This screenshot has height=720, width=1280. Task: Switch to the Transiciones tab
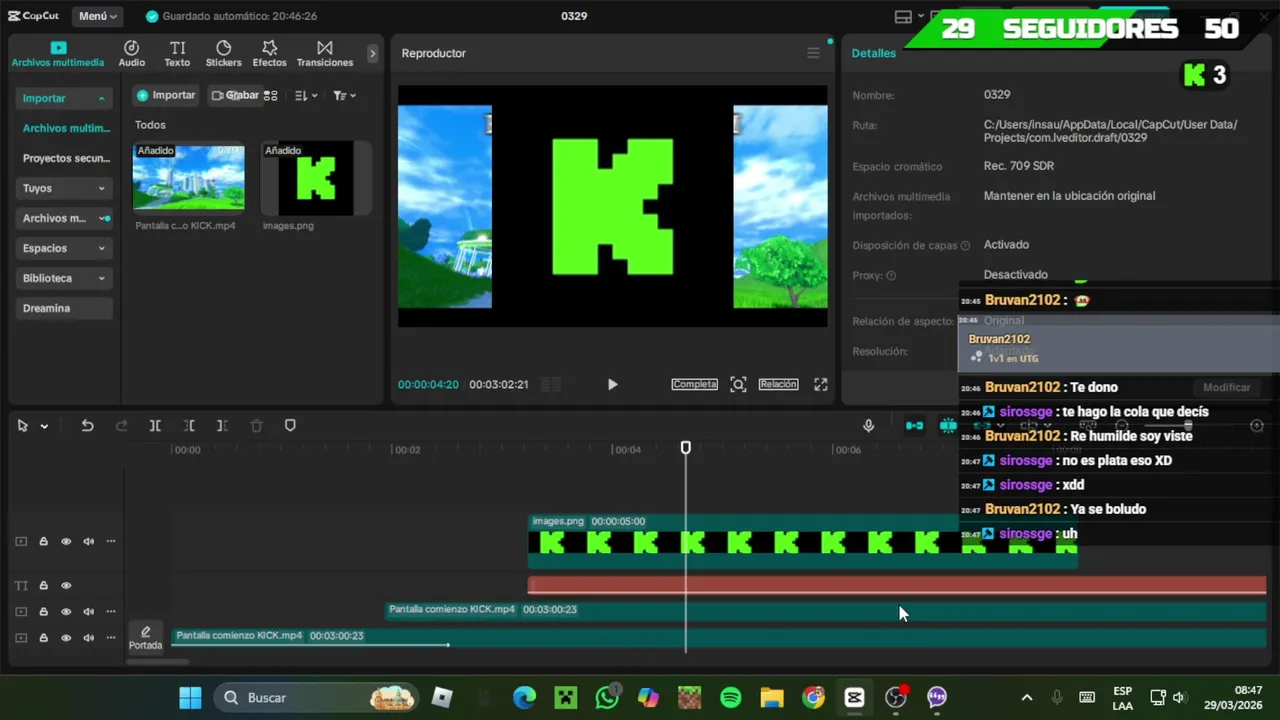[x=325, y=54]
